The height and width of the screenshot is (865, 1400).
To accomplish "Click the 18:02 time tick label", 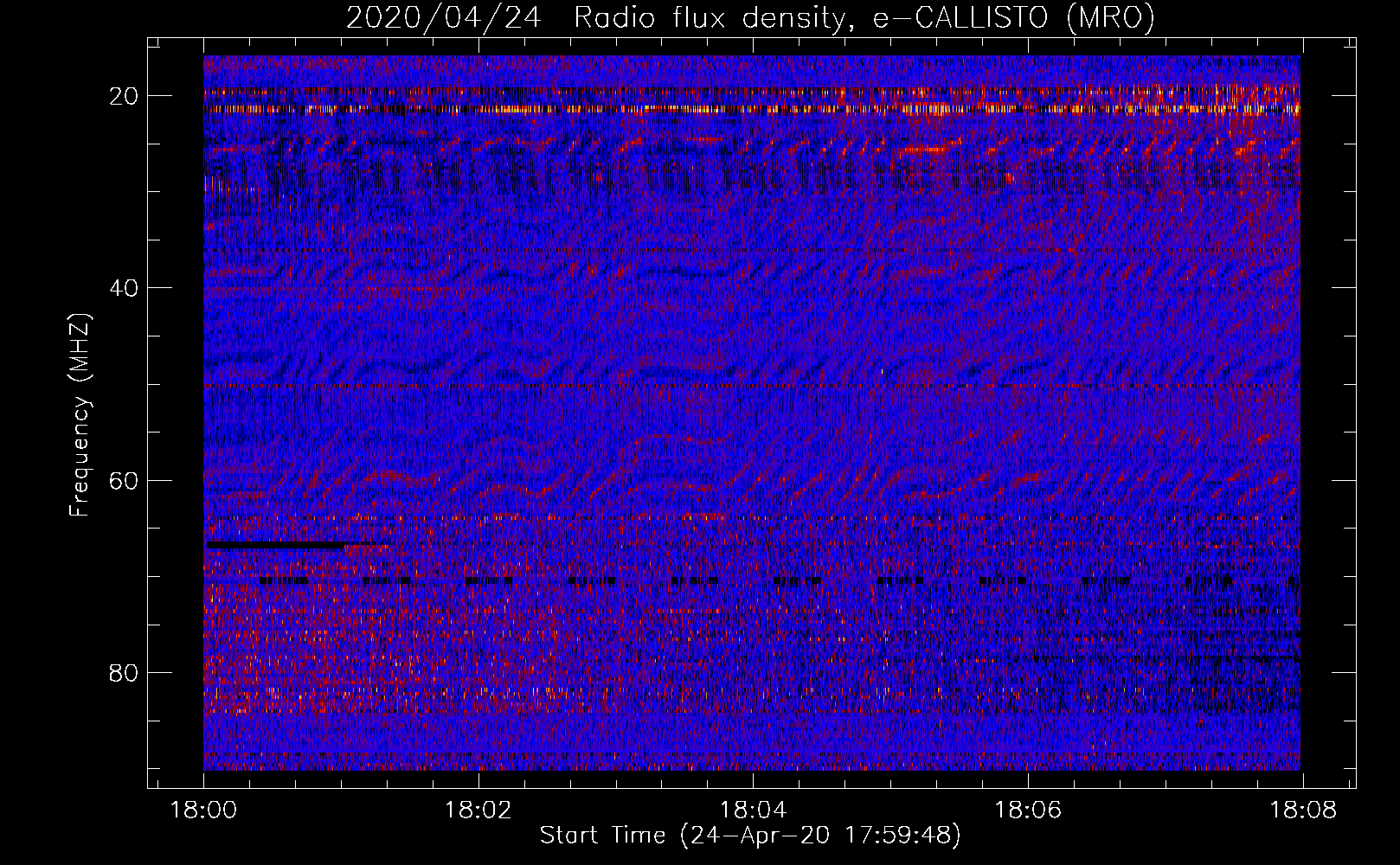I will [478, 811].
